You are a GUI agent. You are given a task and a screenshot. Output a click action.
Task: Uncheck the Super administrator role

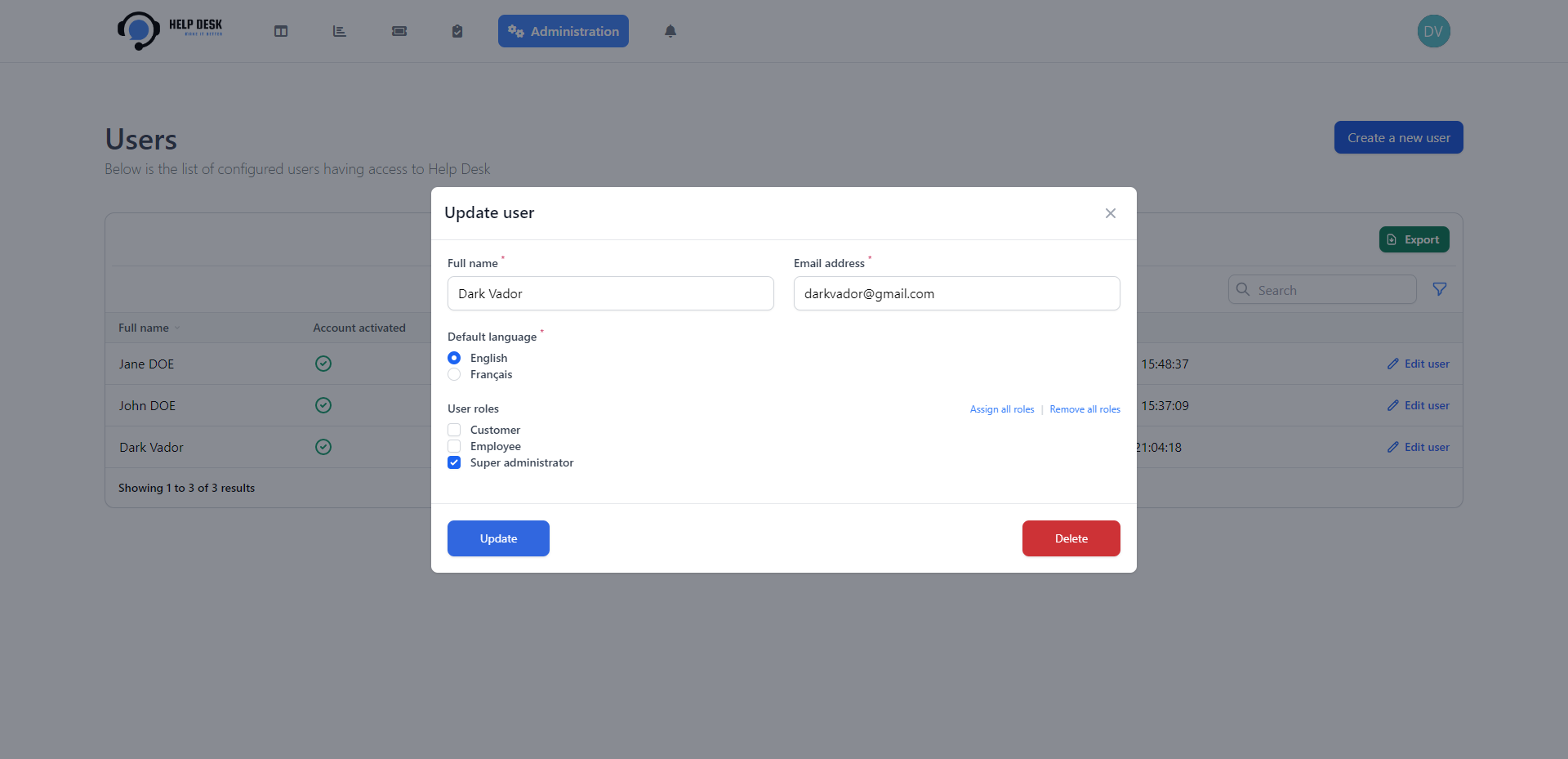[x=454, y=462]
